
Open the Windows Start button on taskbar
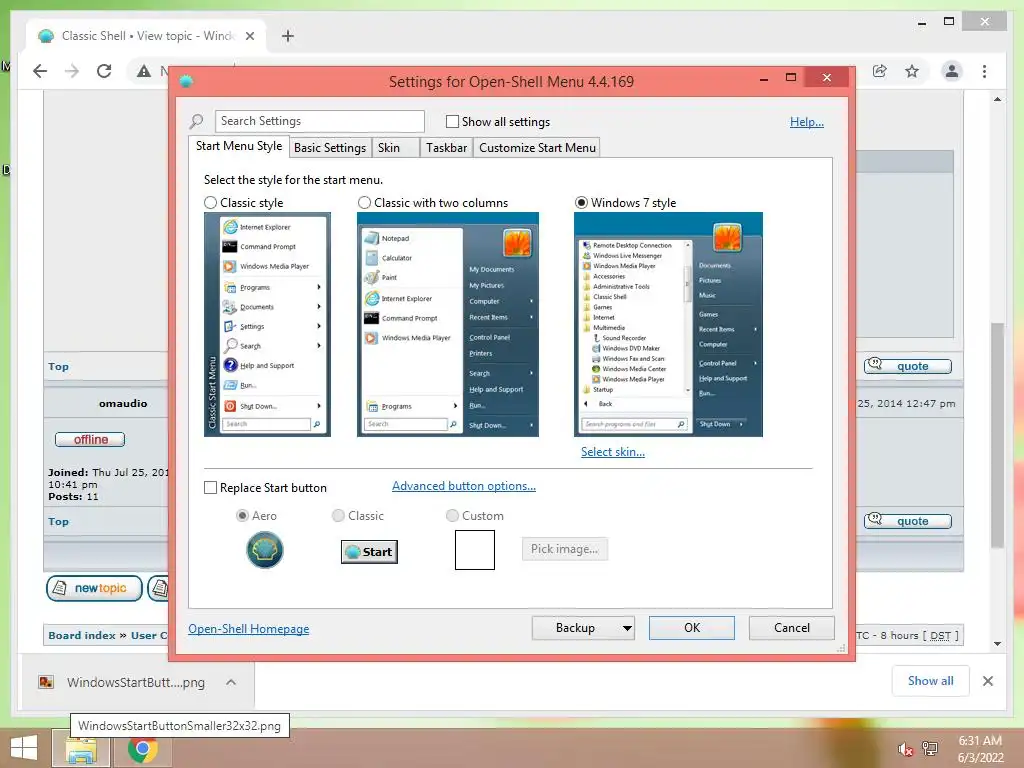[x=24, y=748]
